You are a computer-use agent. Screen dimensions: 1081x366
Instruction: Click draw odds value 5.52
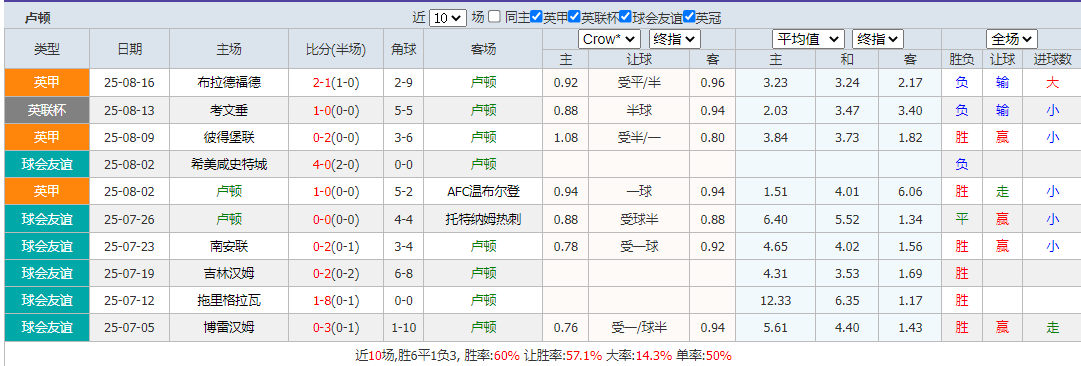(x=846, y=219)
